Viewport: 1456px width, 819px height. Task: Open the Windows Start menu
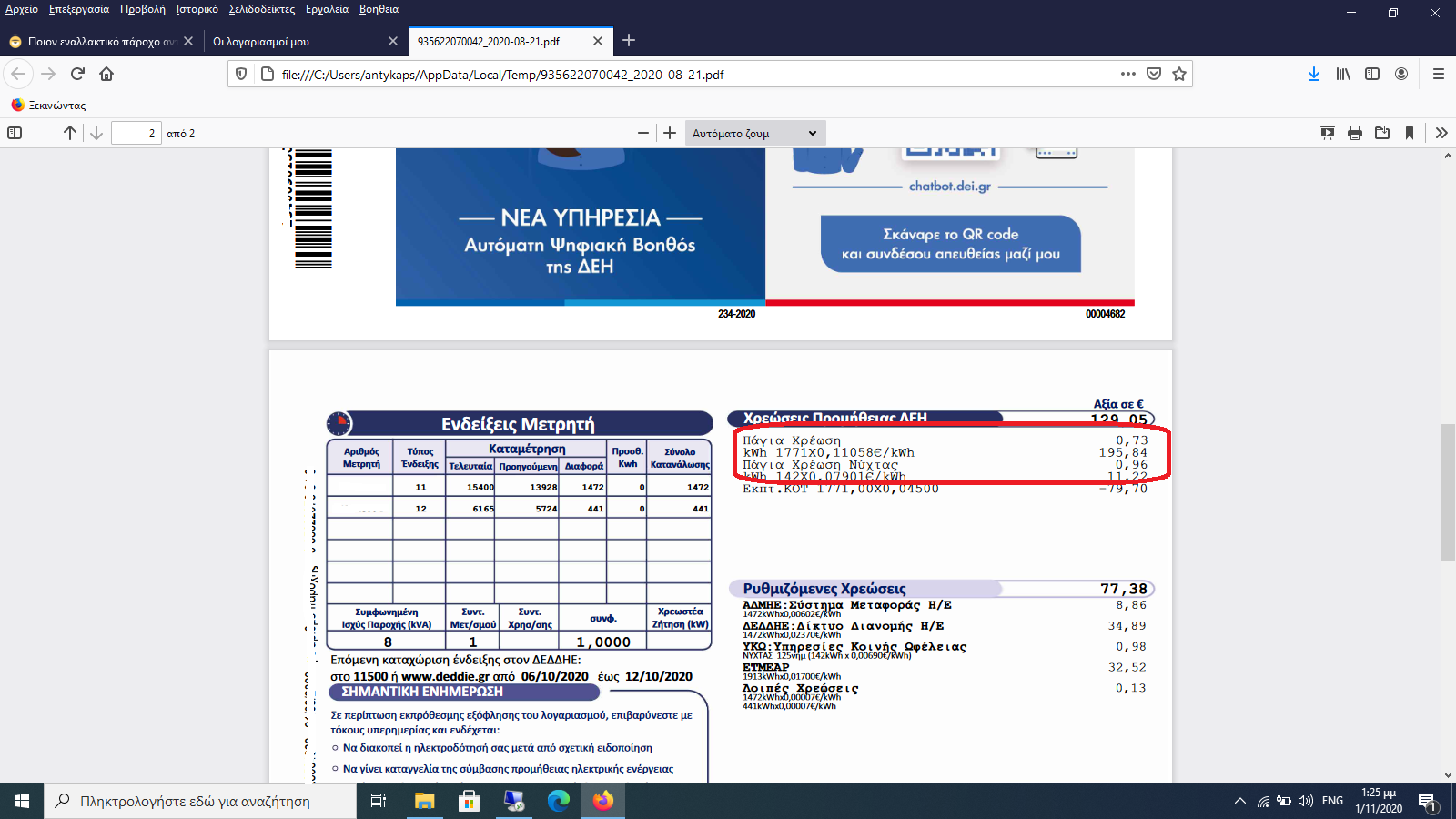click(22, 801)
